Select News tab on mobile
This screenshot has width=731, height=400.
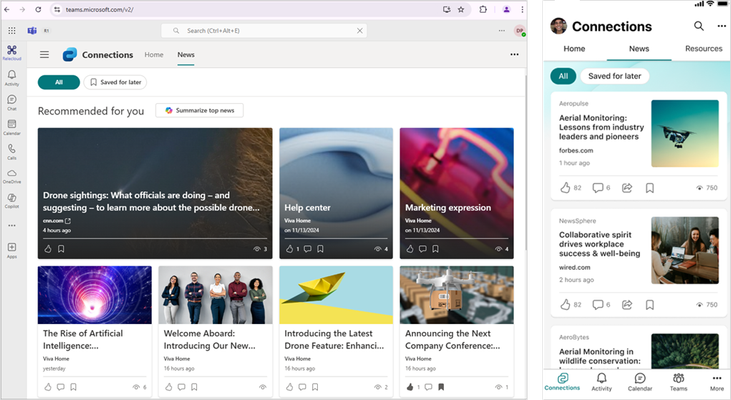[x=639, y=48]
